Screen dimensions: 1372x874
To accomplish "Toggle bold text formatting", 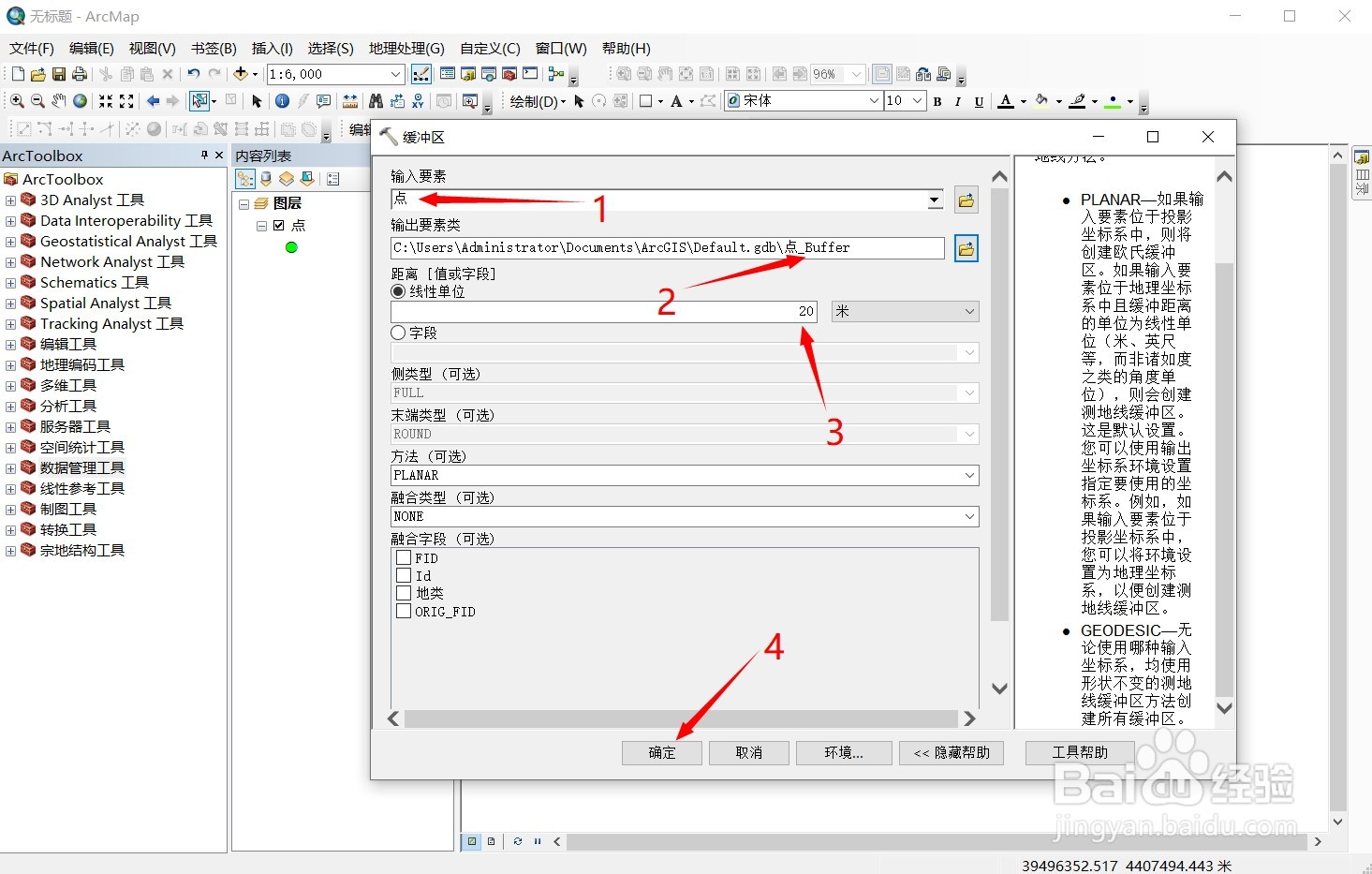I will 937,101.
